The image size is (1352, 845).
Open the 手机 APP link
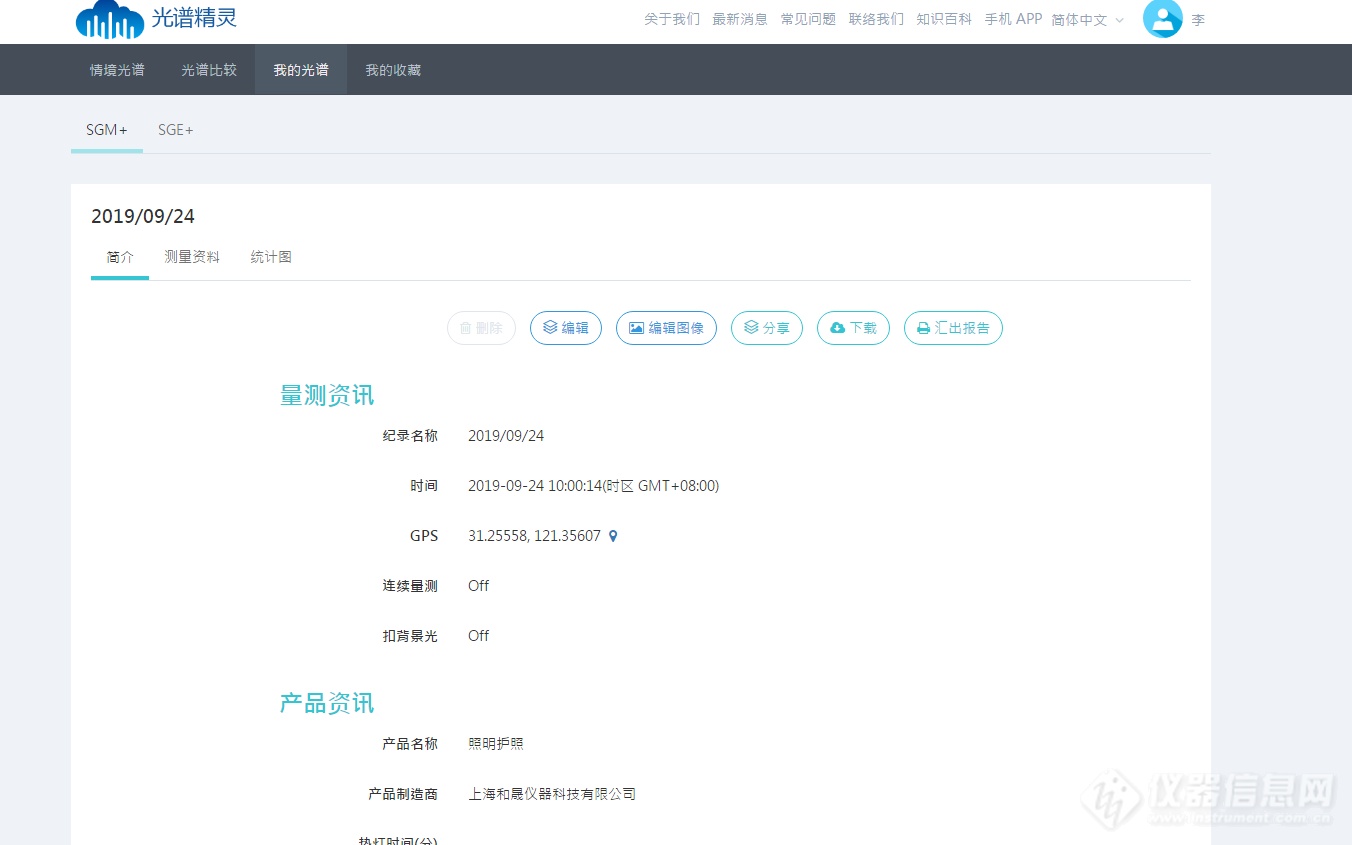pyautogui.click(x=1013, y=19)
